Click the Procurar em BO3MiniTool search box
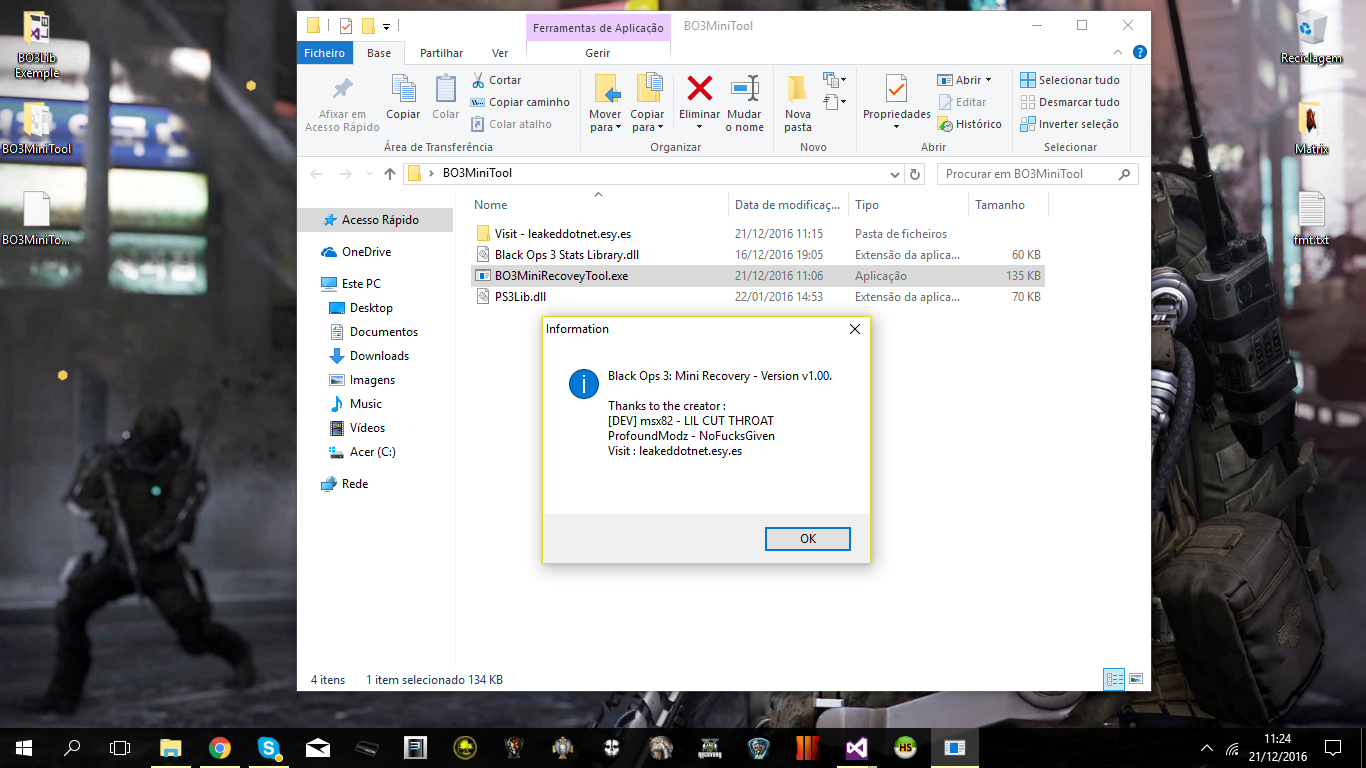The height and width of the screenshot is (768, 1366). [x=1028, y=174]
